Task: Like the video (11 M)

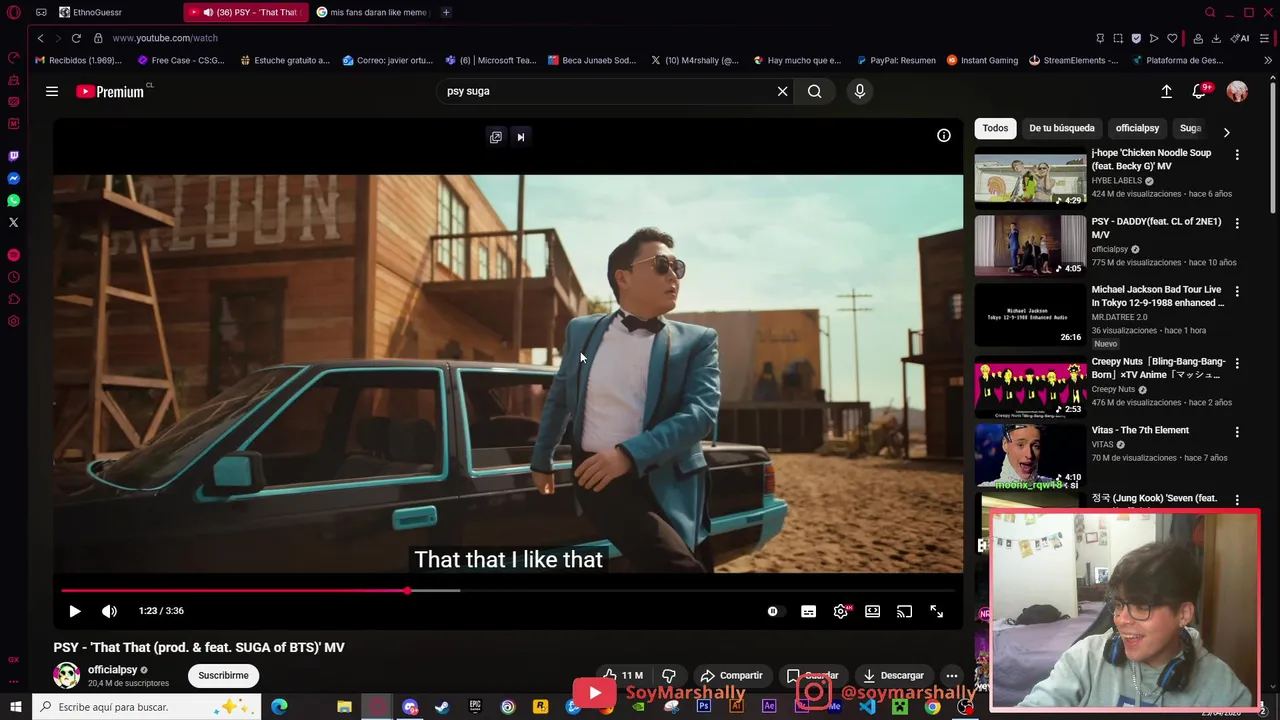Action: tap(622, 675)
